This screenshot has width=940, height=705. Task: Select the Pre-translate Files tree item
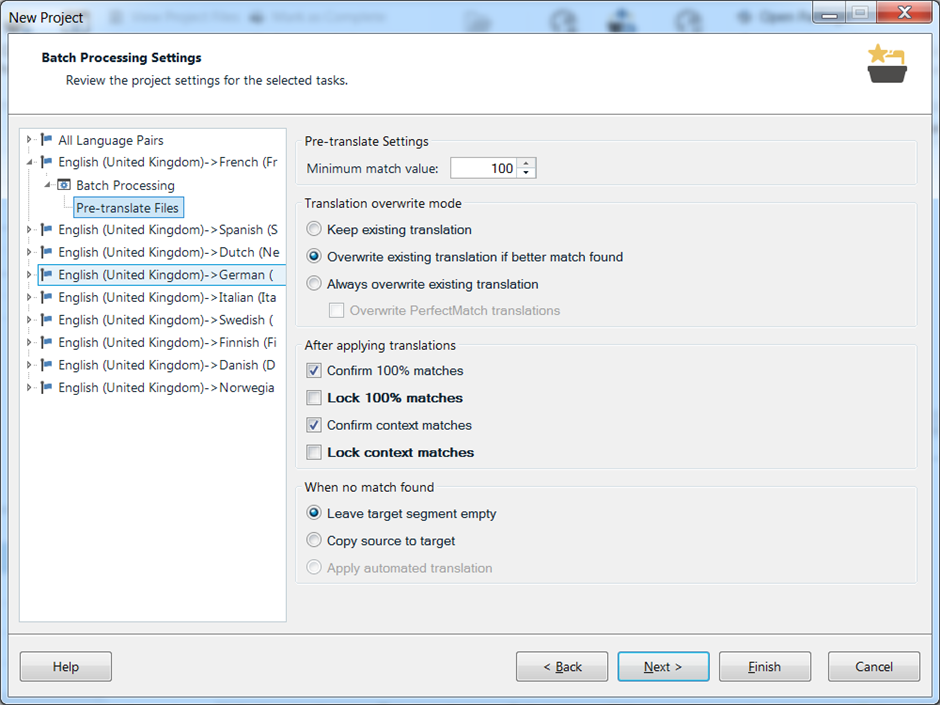click(x=128, y=207)
